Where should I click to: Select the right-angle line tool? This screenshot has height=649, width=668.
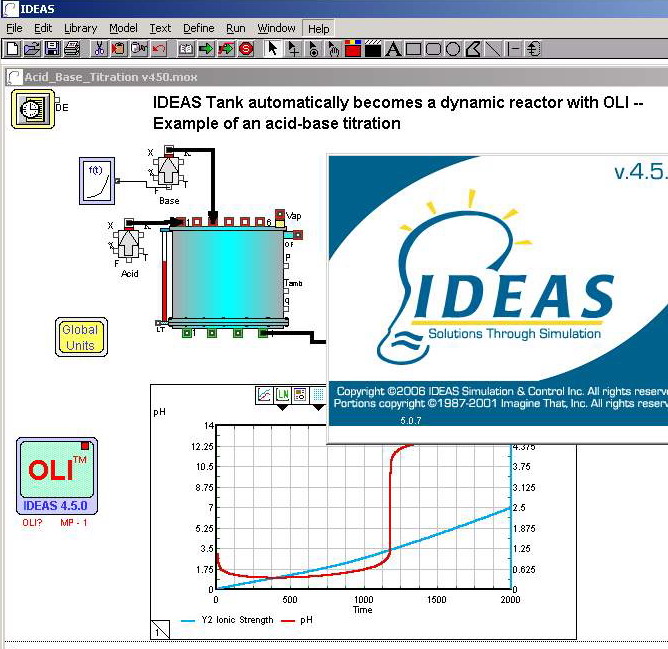513,49
